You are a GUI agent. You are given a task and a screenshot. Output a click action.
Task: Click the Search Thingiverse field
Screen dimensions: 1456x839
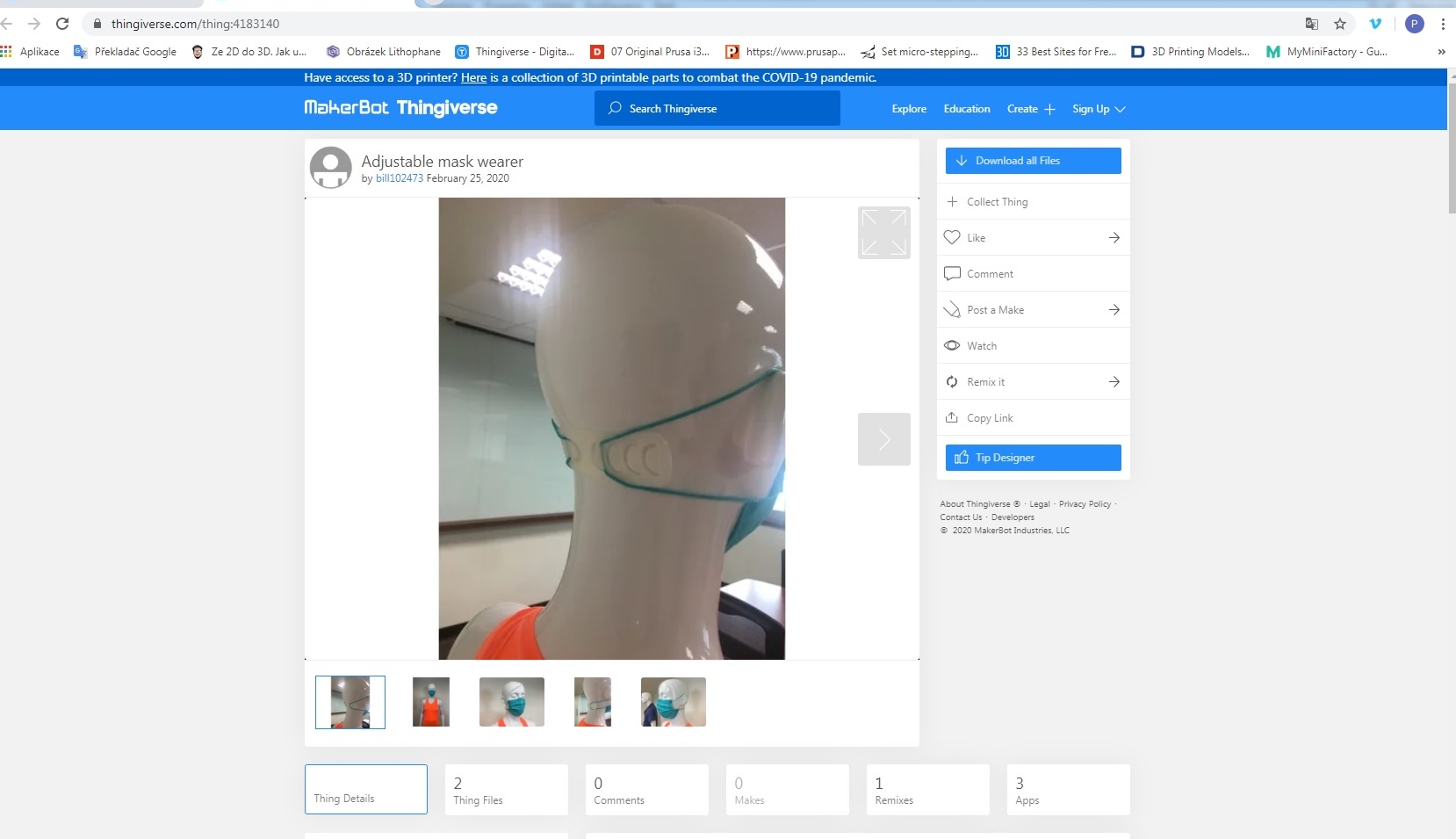click(717, 108)
